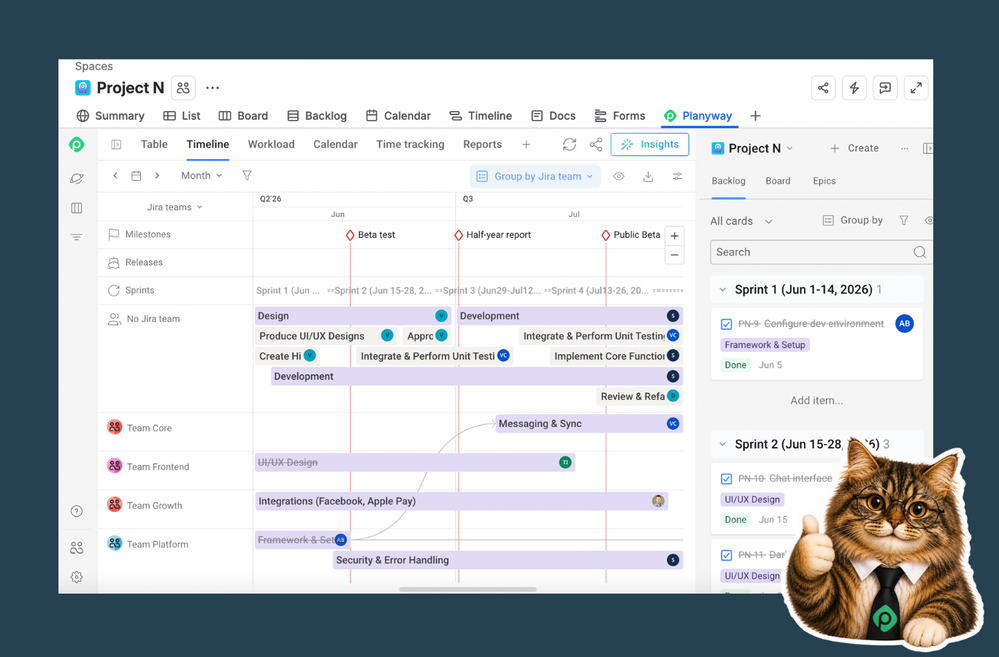Open the Integrations (Facebook, Apple Pay) bar

[x=461, y=502]
